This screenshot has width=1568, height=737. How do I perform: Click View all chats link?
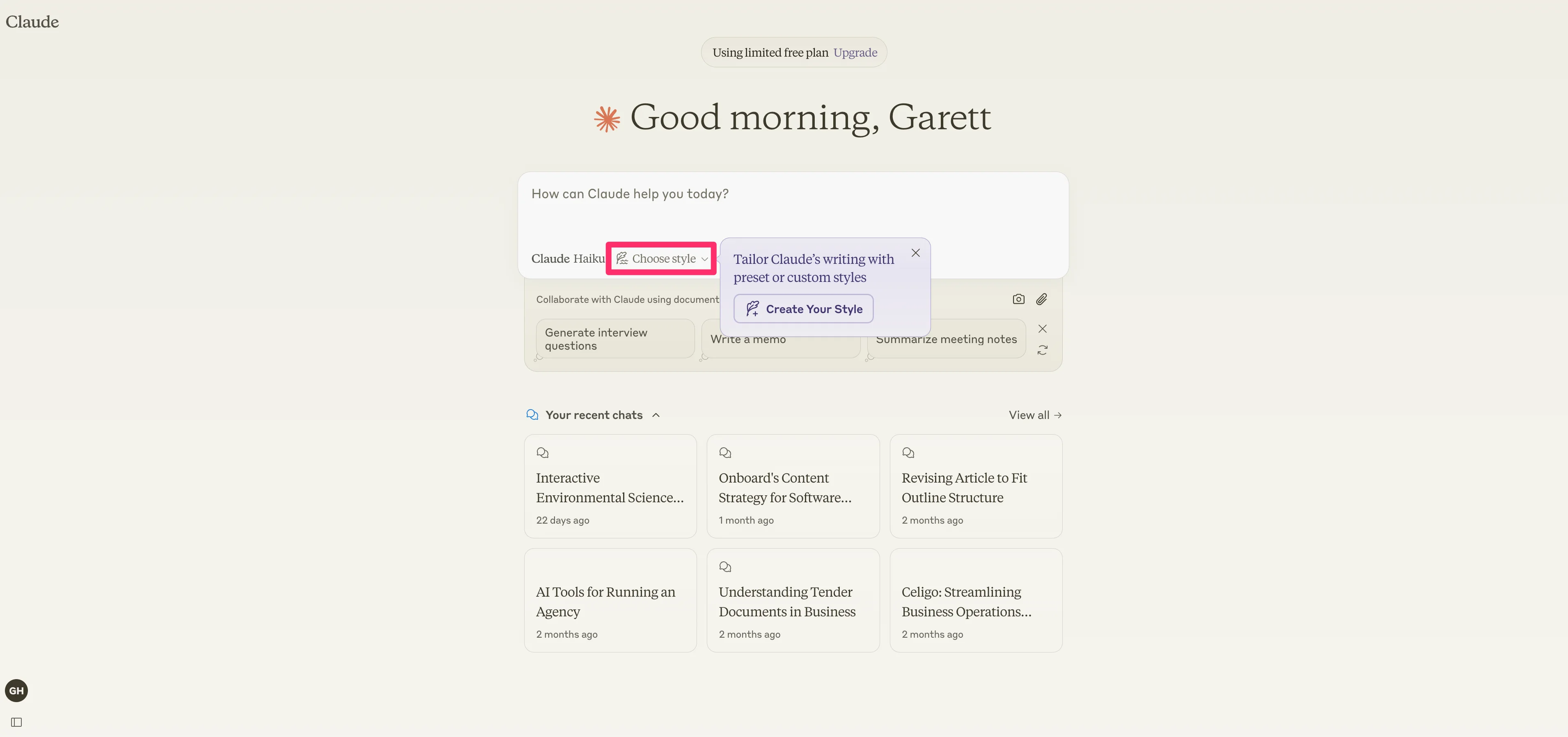pos(1034,415)
